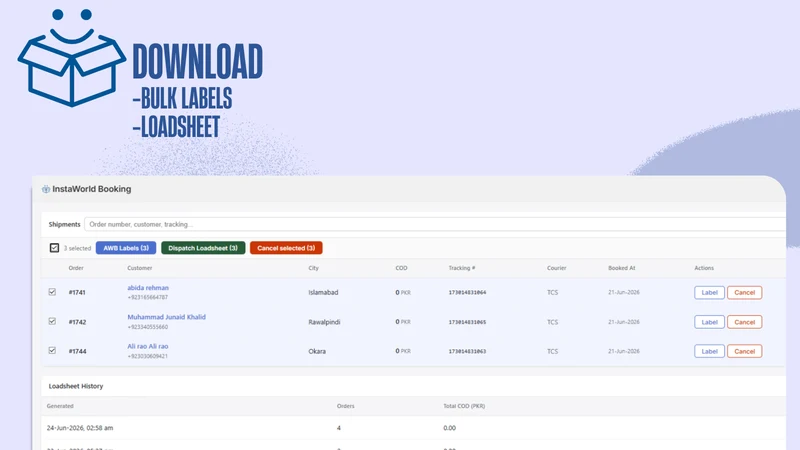Click the Okara city cell
This screenshot has width=800, height=450.
tap(317, 351)
